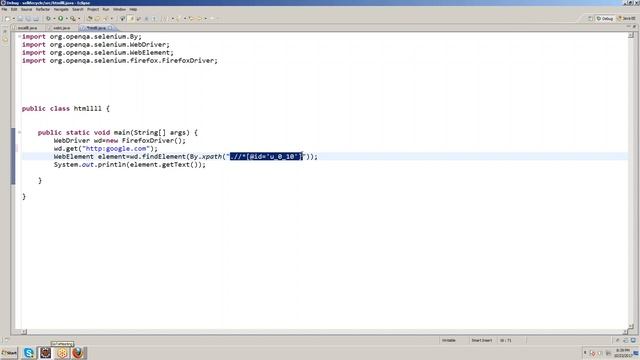This screenshot has width=640, height=360.
Task: Expand the Debug launch dropdown arrow
Action: [x=54, y=18]
